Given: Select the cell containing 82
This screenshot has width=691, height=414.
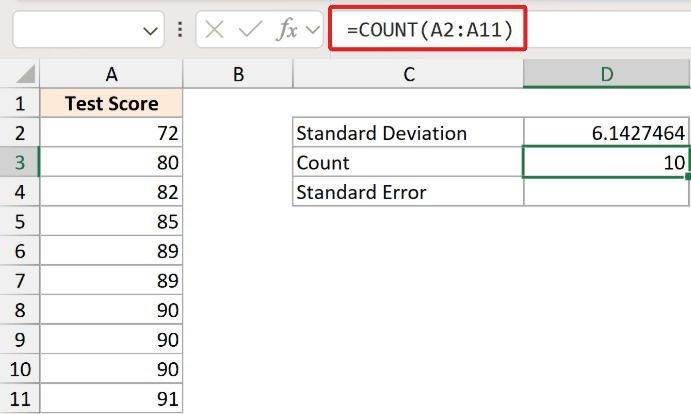Looking at the screenshot, I should pos(111,192).
